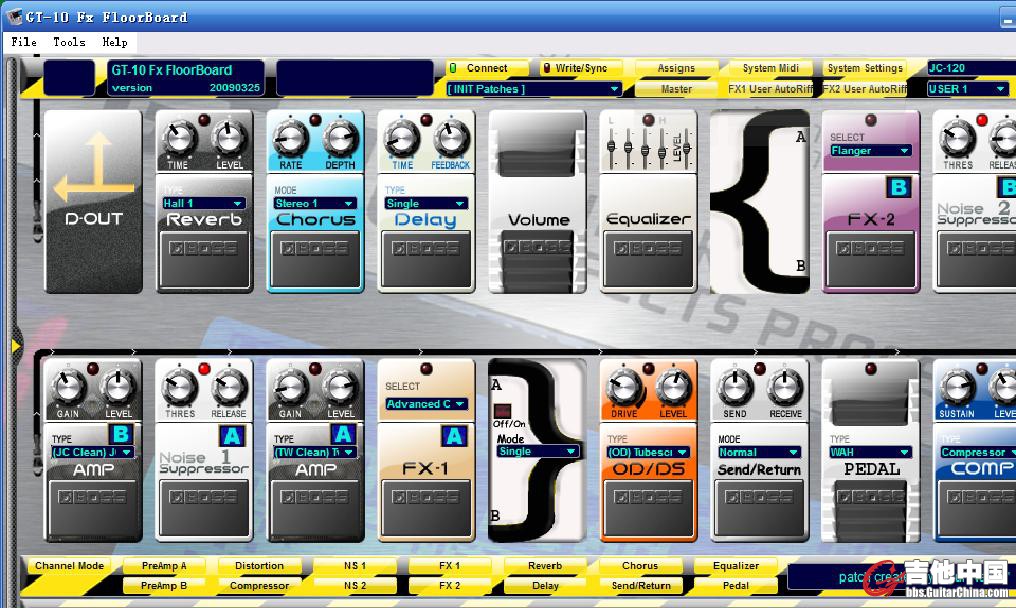The width and height of the screenshot is (1016, 608).
Task: Toggle the Noise Suppressor 1 LED
Action: (204, 369)
